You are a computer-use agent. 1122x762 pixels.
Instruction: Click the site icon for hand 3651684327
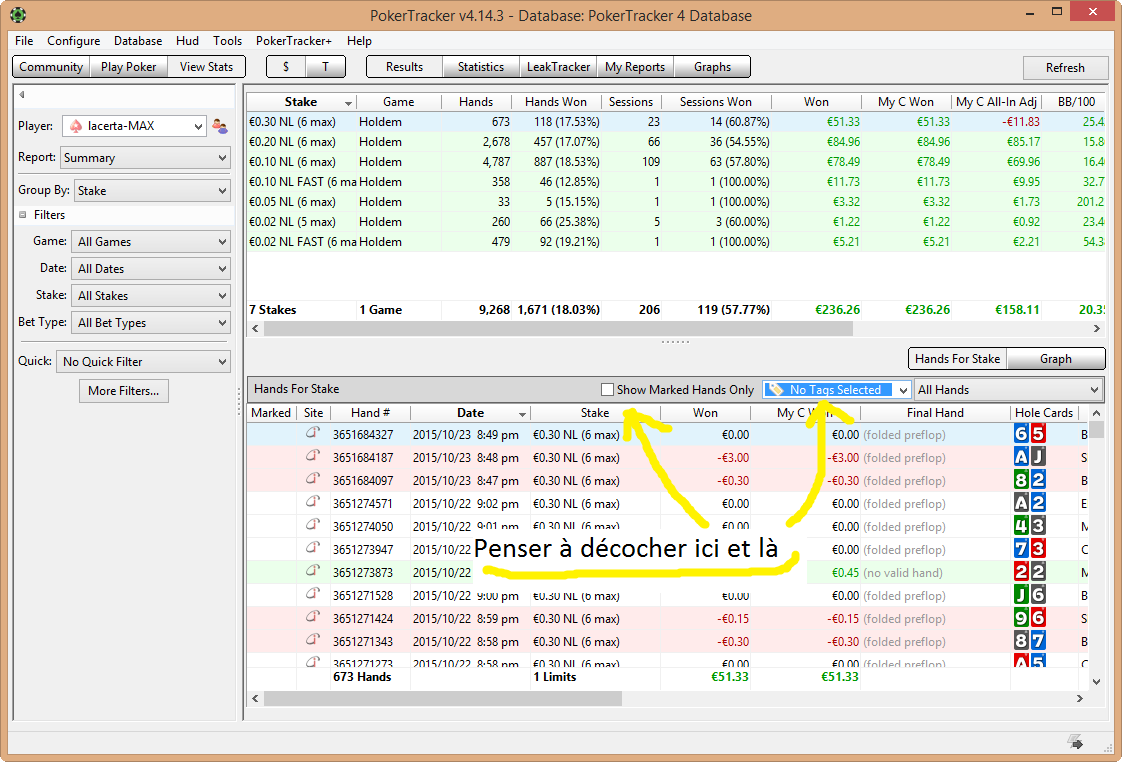click(x=313, y=434)
